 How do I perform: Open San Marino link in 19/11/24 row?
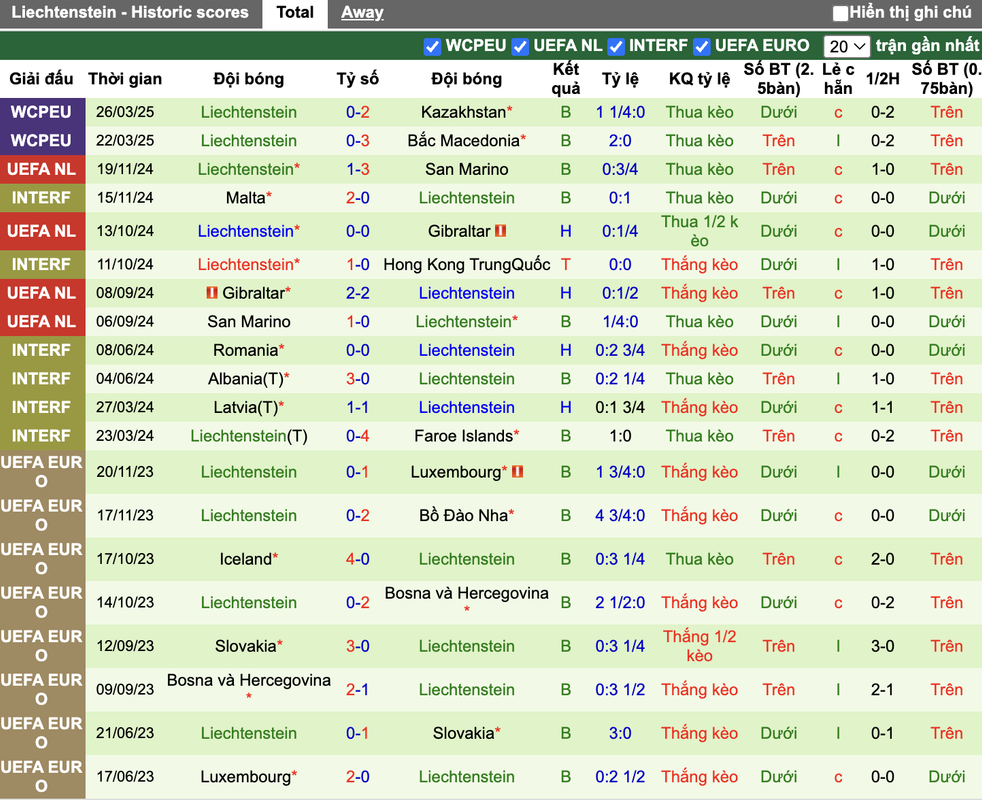(467, 169)
